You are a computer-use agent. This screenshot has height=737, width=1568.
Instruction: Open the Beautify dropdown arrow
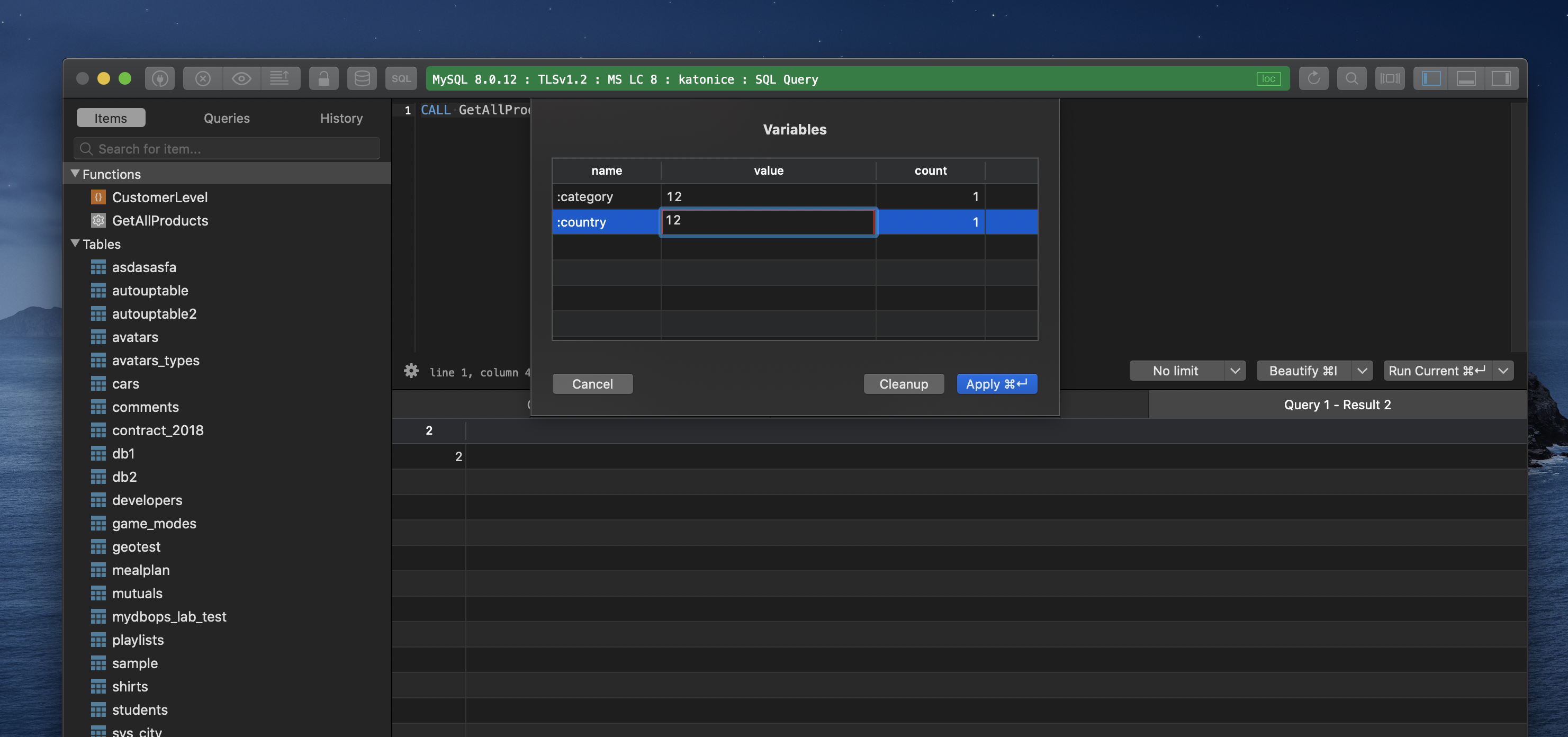point(1362,371)
